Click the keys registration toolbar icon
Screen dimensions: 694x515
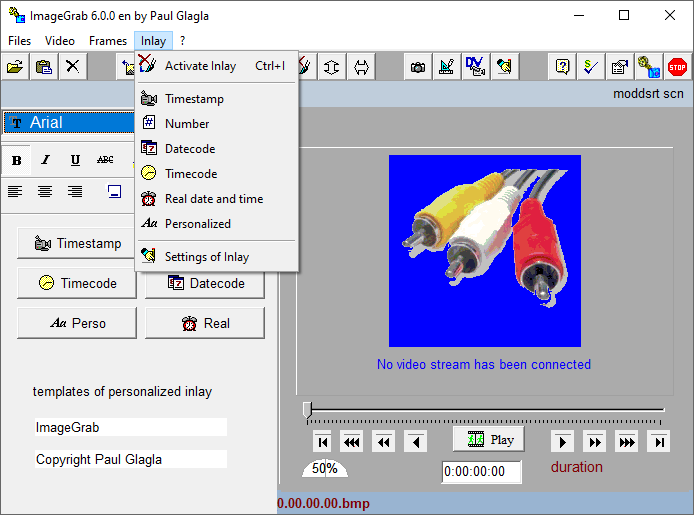648,67
